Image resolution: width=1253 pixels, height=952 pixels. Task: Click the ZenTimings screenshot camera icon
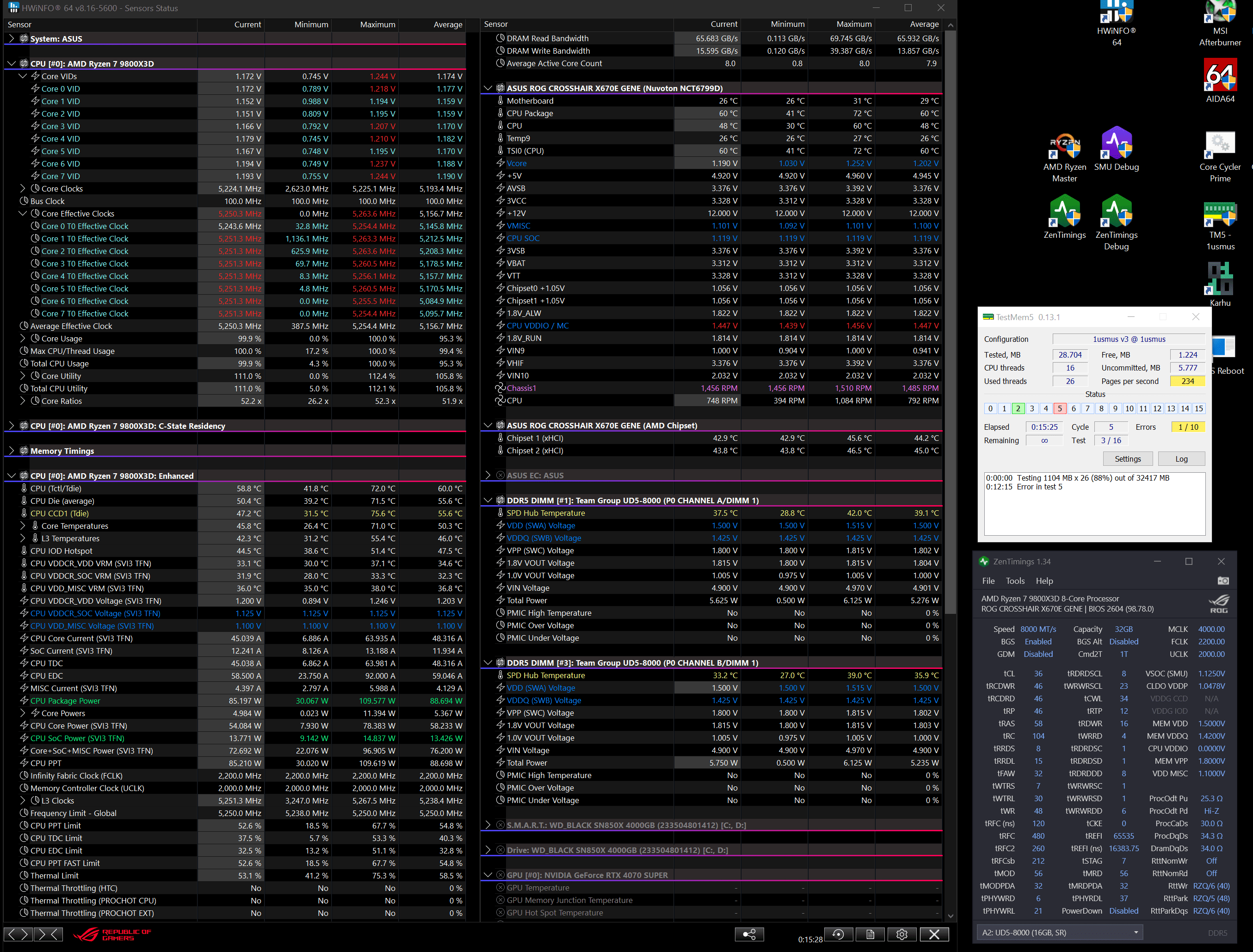click(x=1223, y=581)
